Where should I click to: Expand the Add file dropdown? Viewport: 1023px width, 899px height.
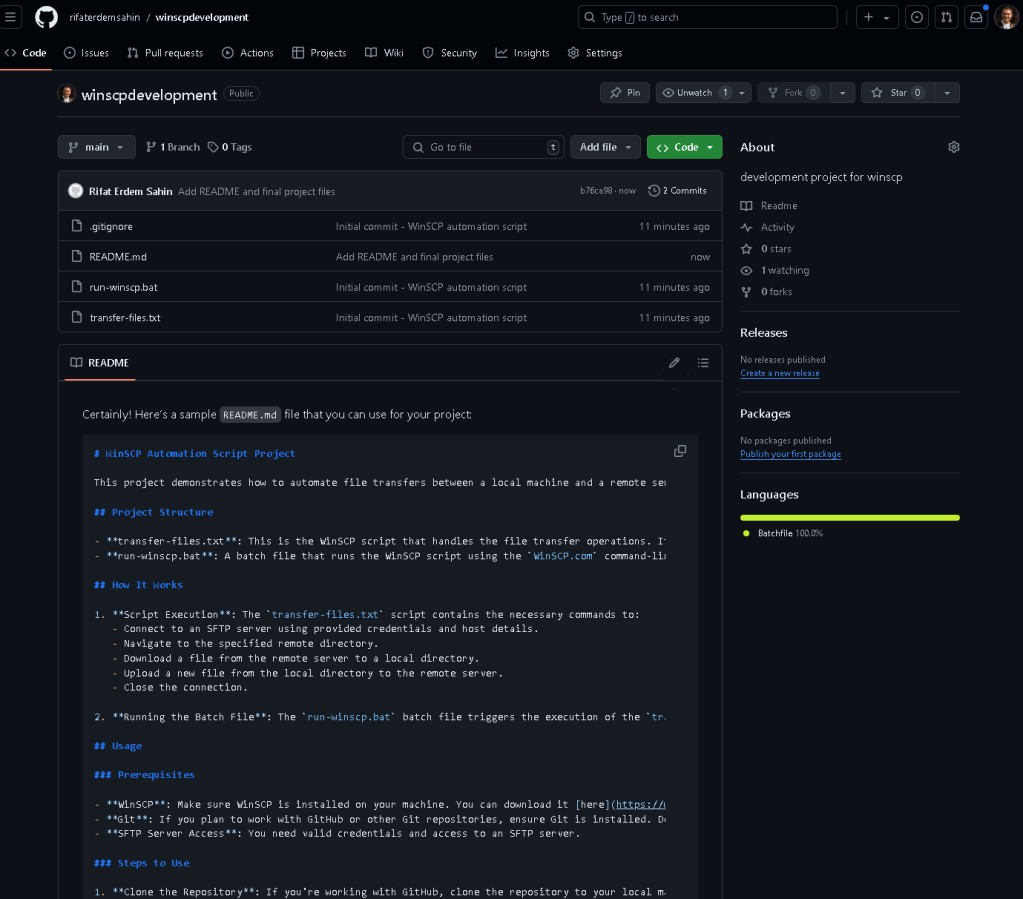tap(605, 147)
